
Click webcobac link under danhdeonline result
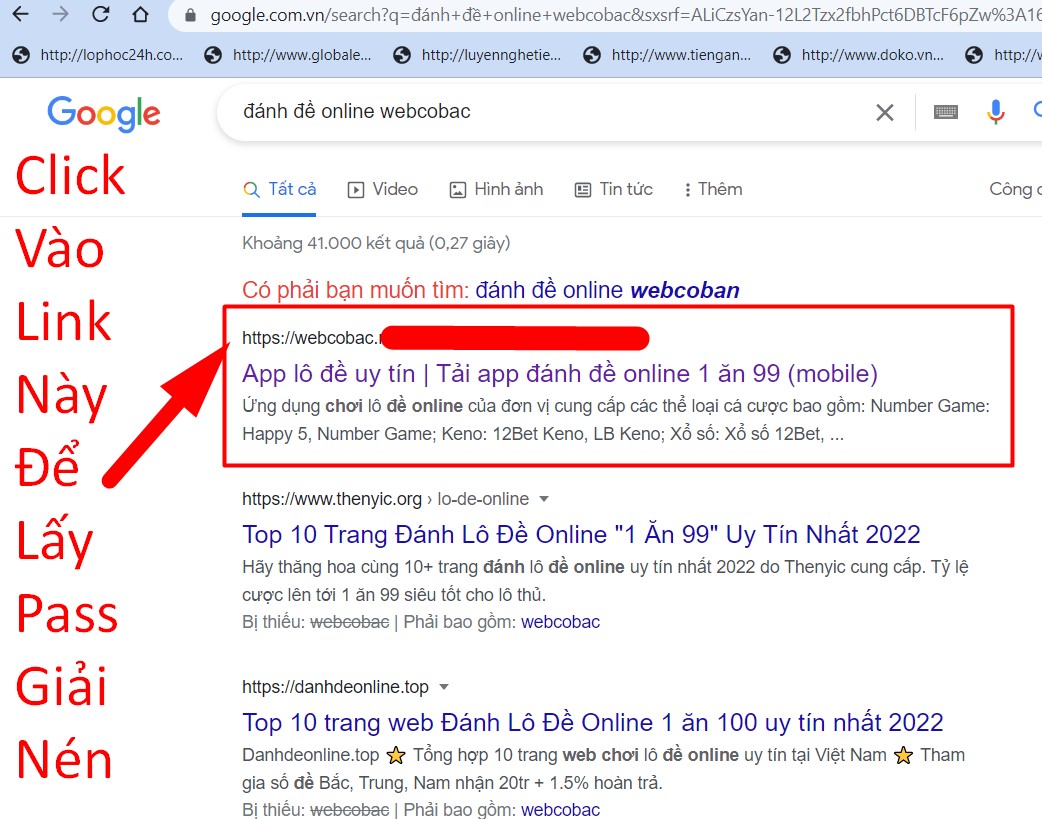tap(560, 810)
